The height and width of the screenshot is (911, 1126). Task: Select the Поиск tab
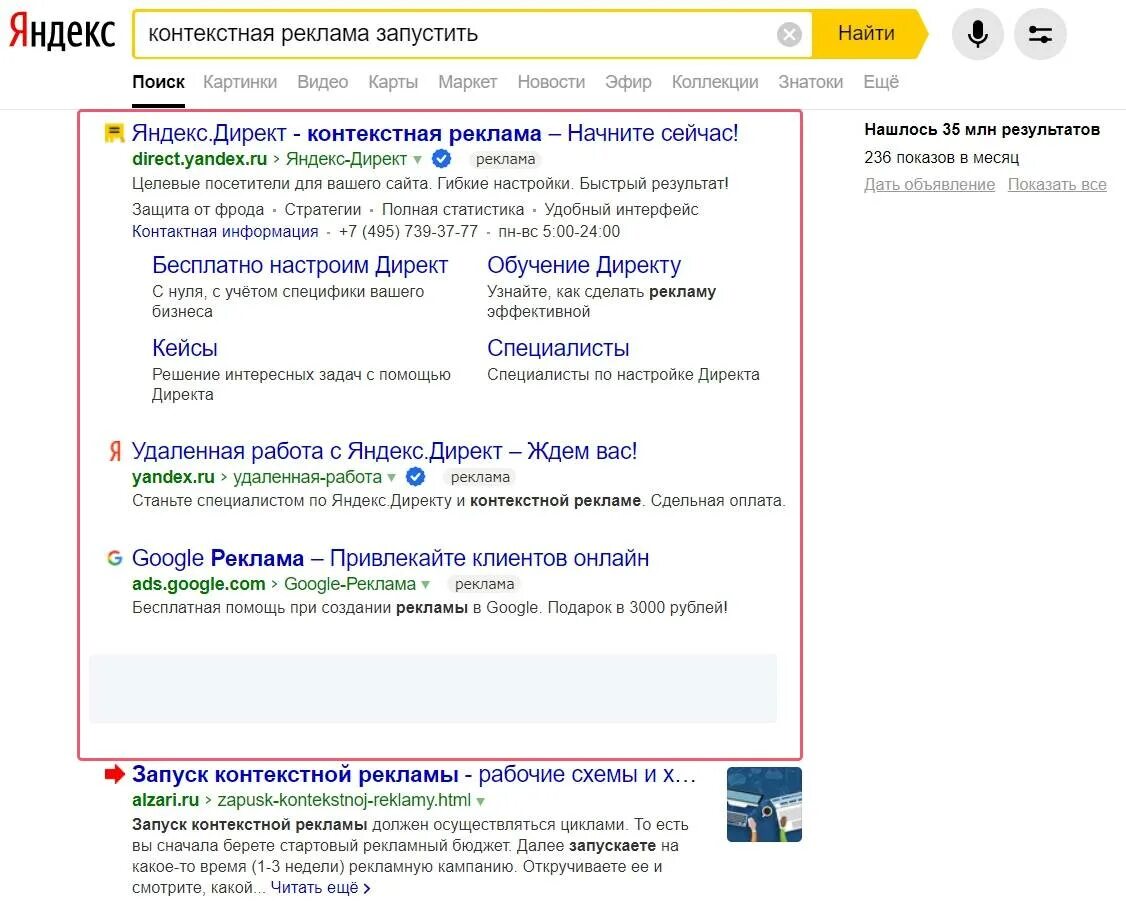click(x=159, y=82)
